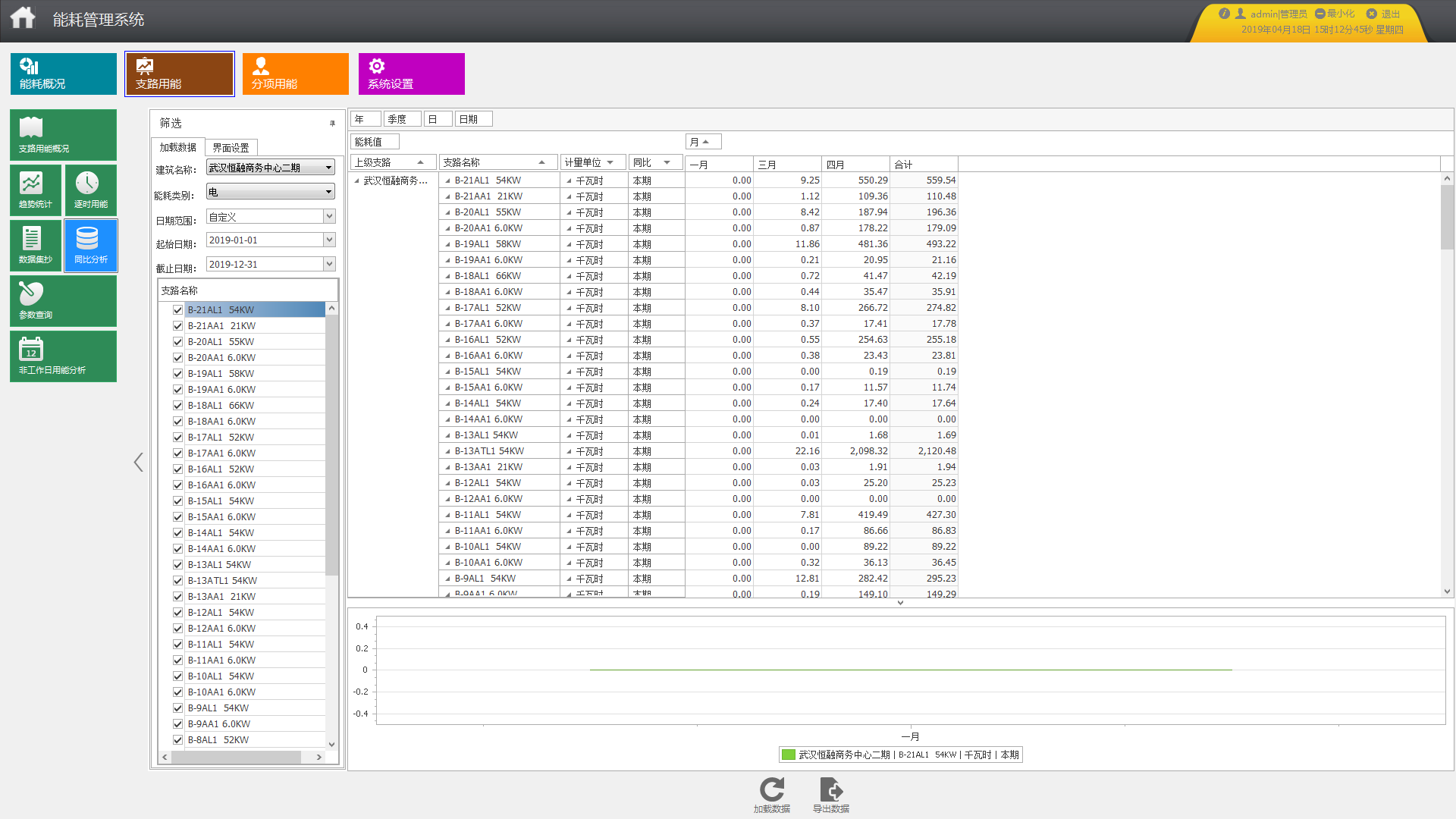The image size is (1456, 819).
Task: Click the home icon in title bar
Action: [23, 17]
